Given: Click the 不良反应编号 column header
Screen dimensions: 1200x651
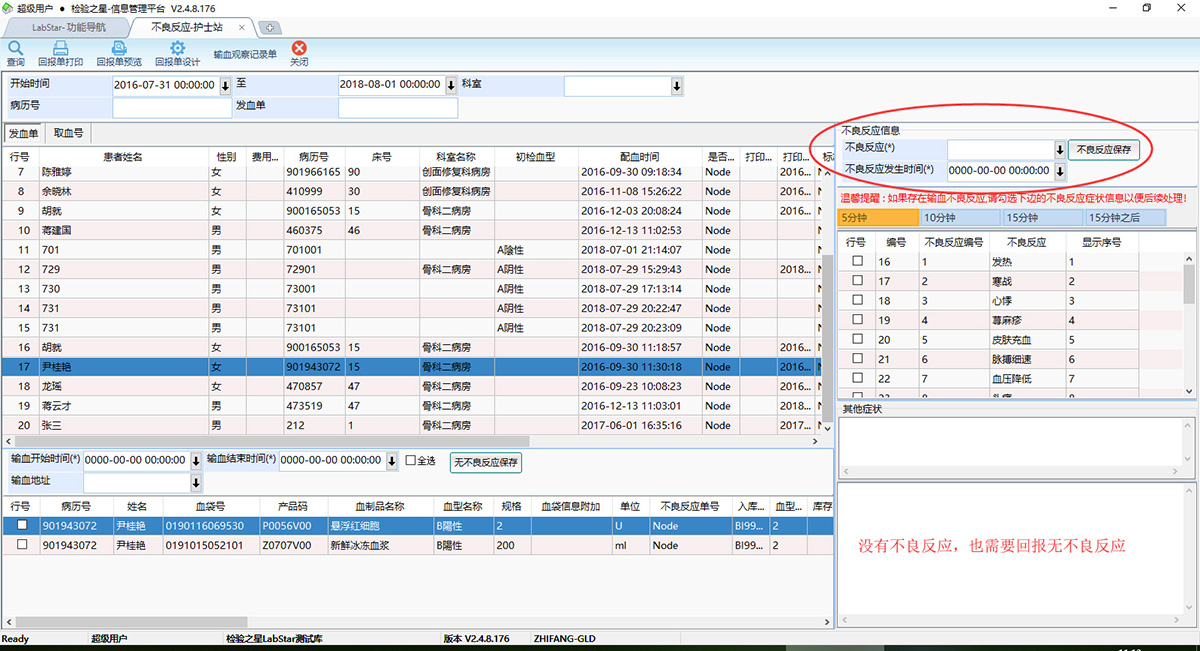Looking at the screenshot, I should click(953, 242).
